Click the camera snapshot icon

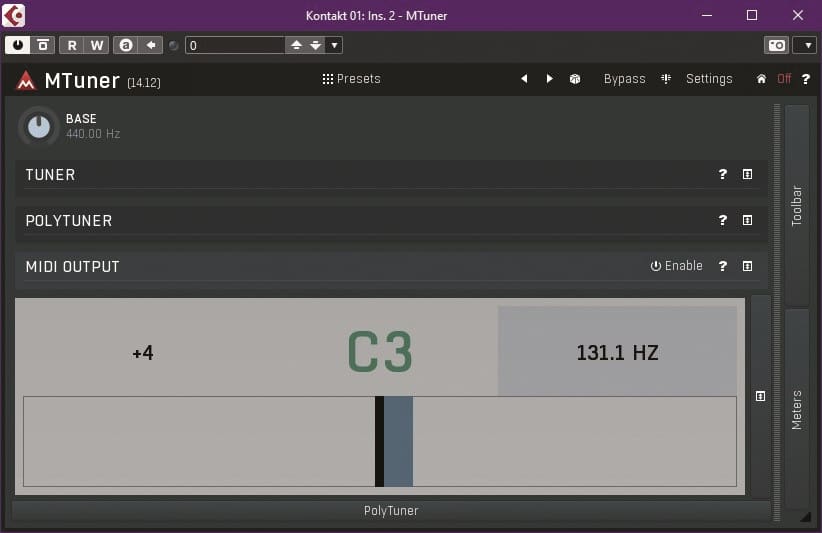click(776, 45)
